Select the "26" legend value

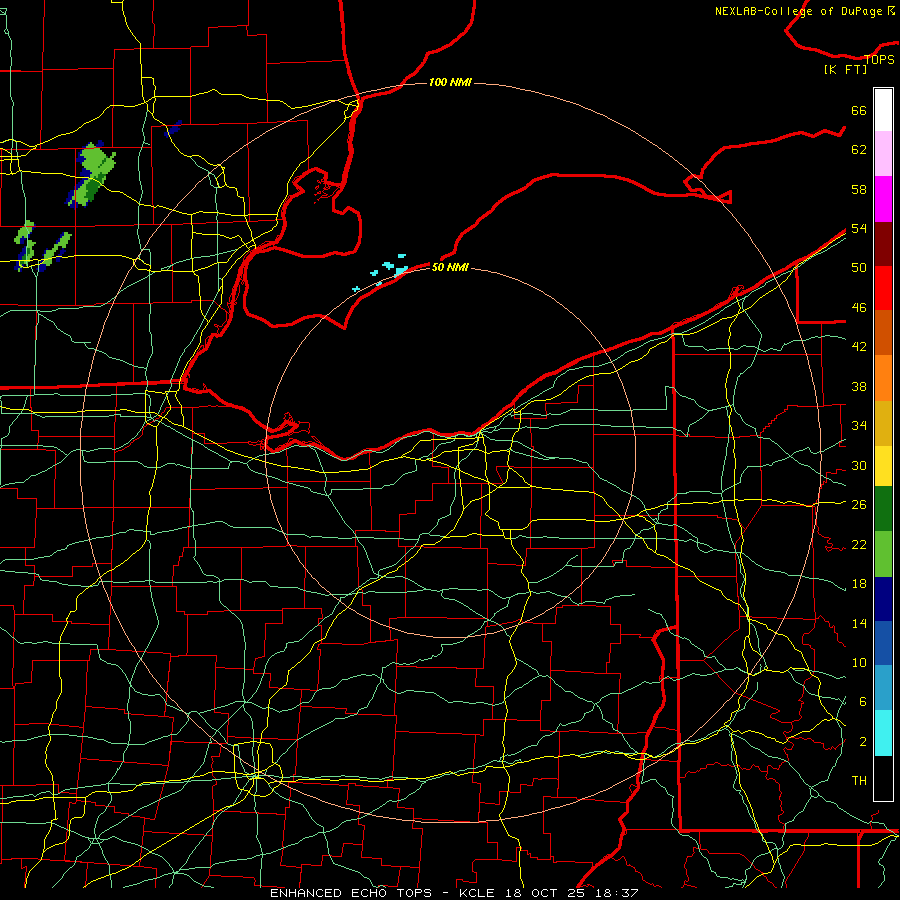click(859, 505)
